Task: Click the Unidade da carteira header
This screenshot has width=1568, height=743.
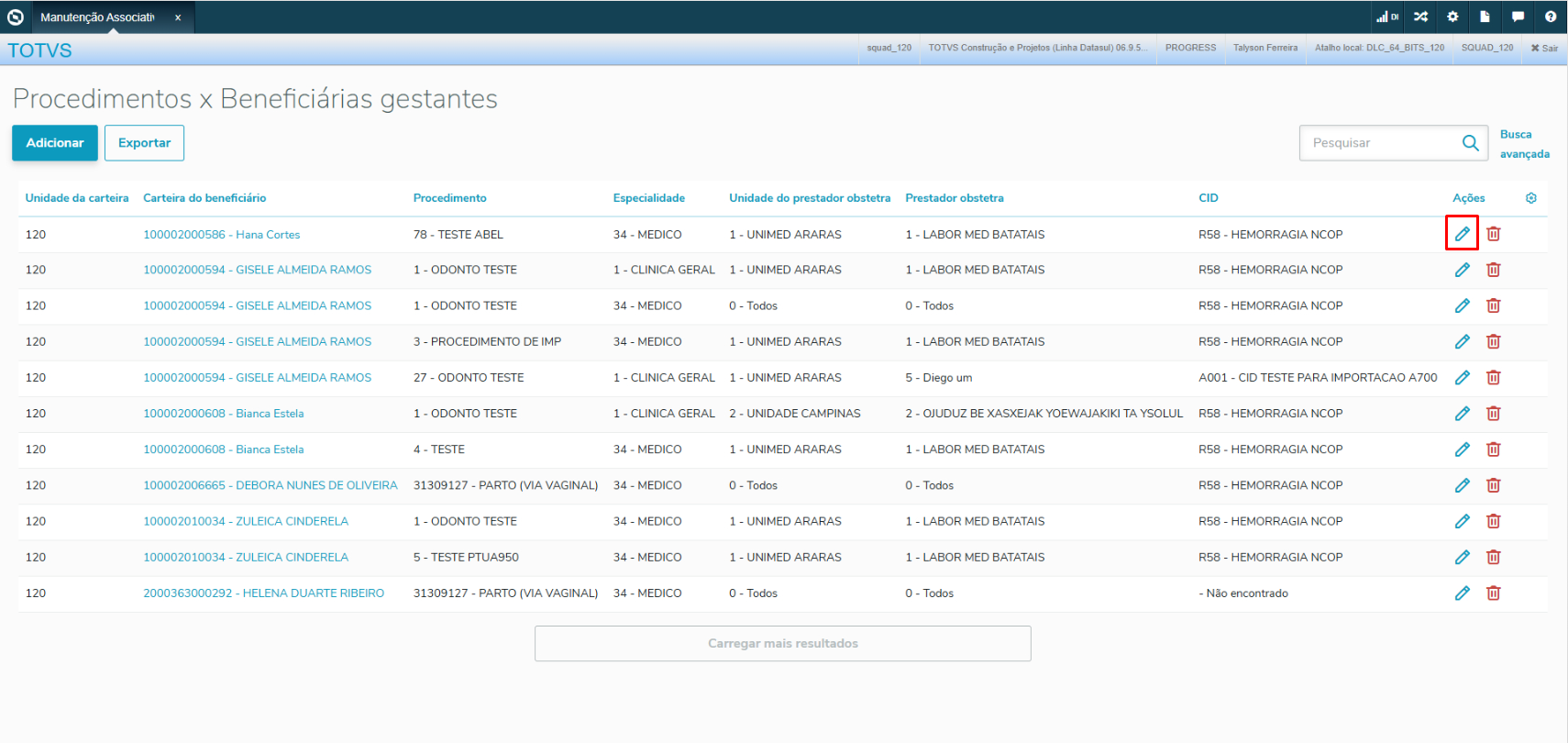Action: coord(77,198)
